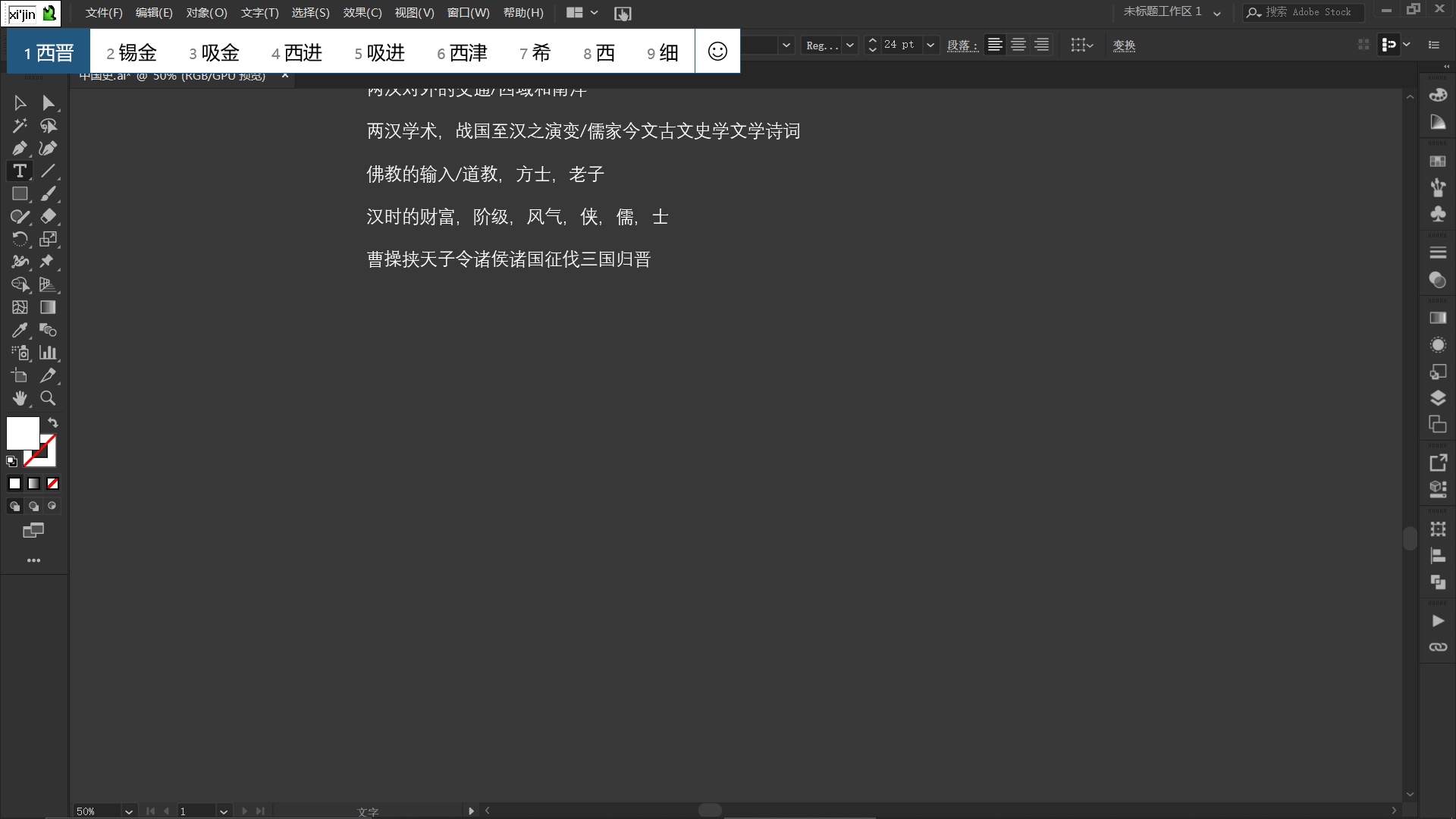Set paragraph alignment to right
The width and height of the screenshot is (1456, 819).
point(1042,45)
